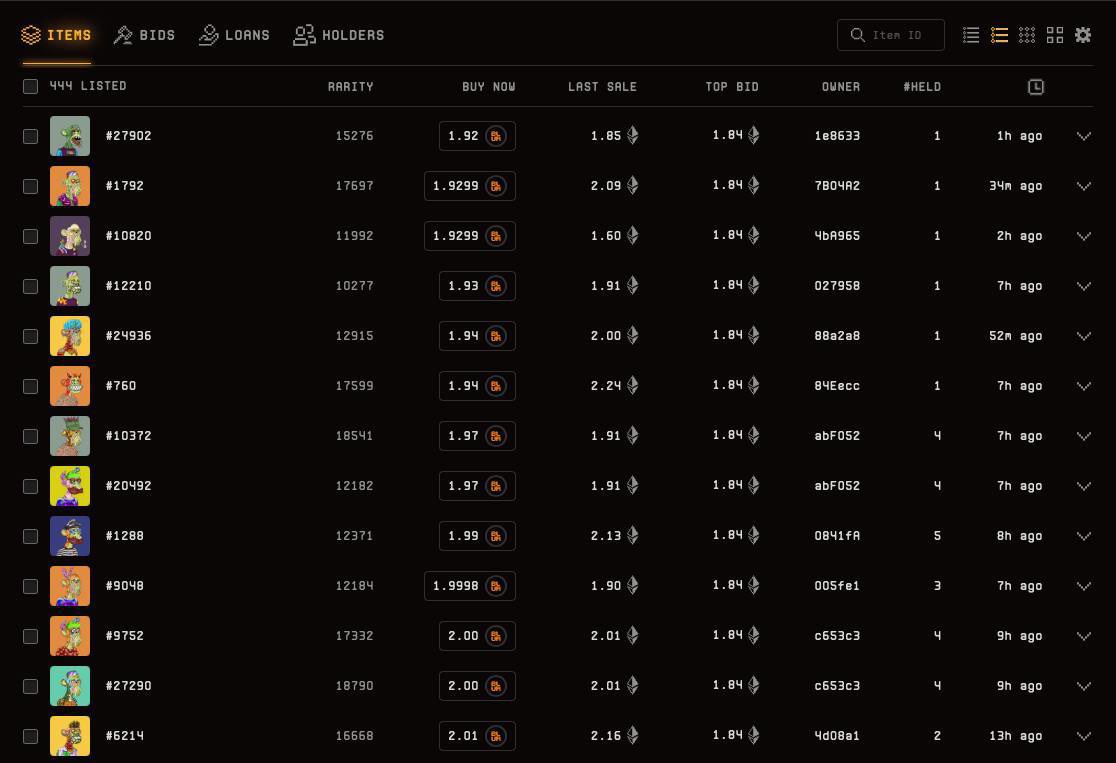Buy #1792 at 1.9299
Image resolution: width=1116 pixels, height=763 pixels.
click(x=470, y=186)
